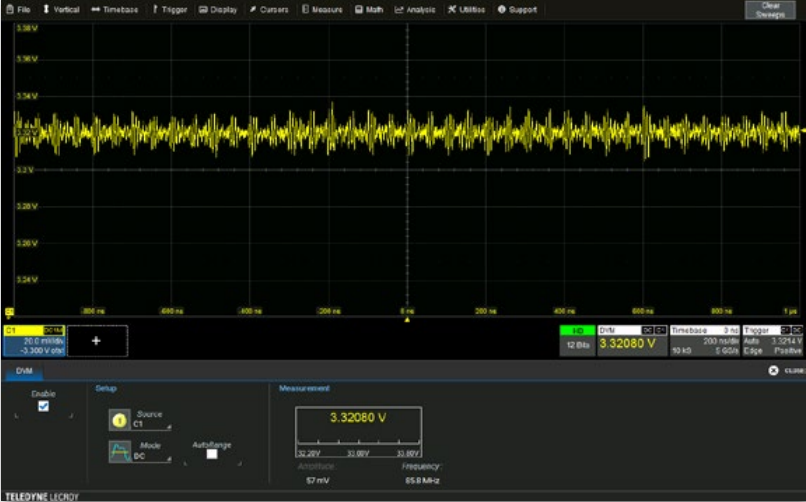Screen dimensions: 806x502
Task: Open the Trigger descriptor box
Action: (x=773, y=340)
